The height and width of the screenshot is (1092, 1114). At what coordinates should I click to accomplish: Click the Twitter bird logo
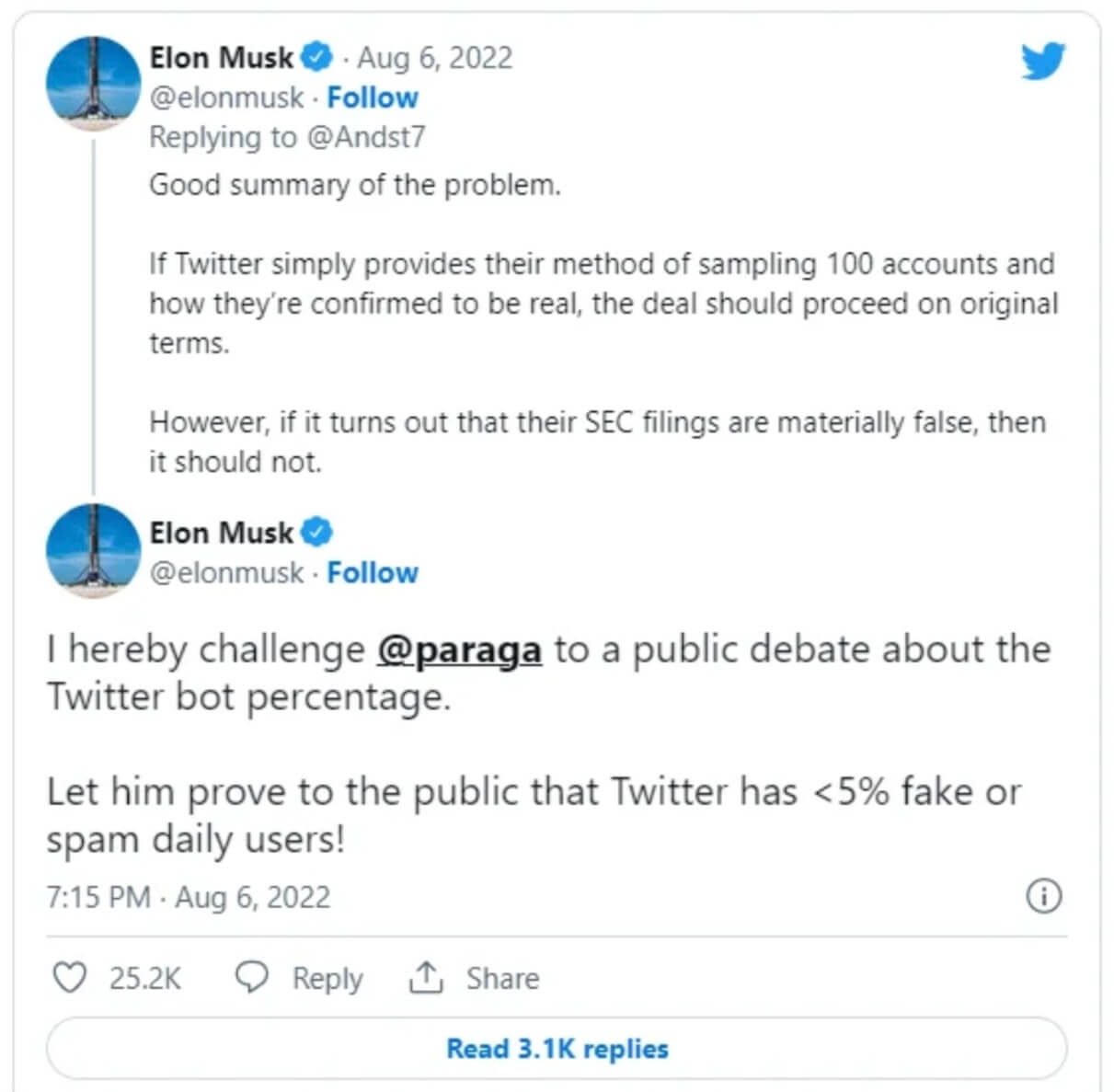[1040, 63]
